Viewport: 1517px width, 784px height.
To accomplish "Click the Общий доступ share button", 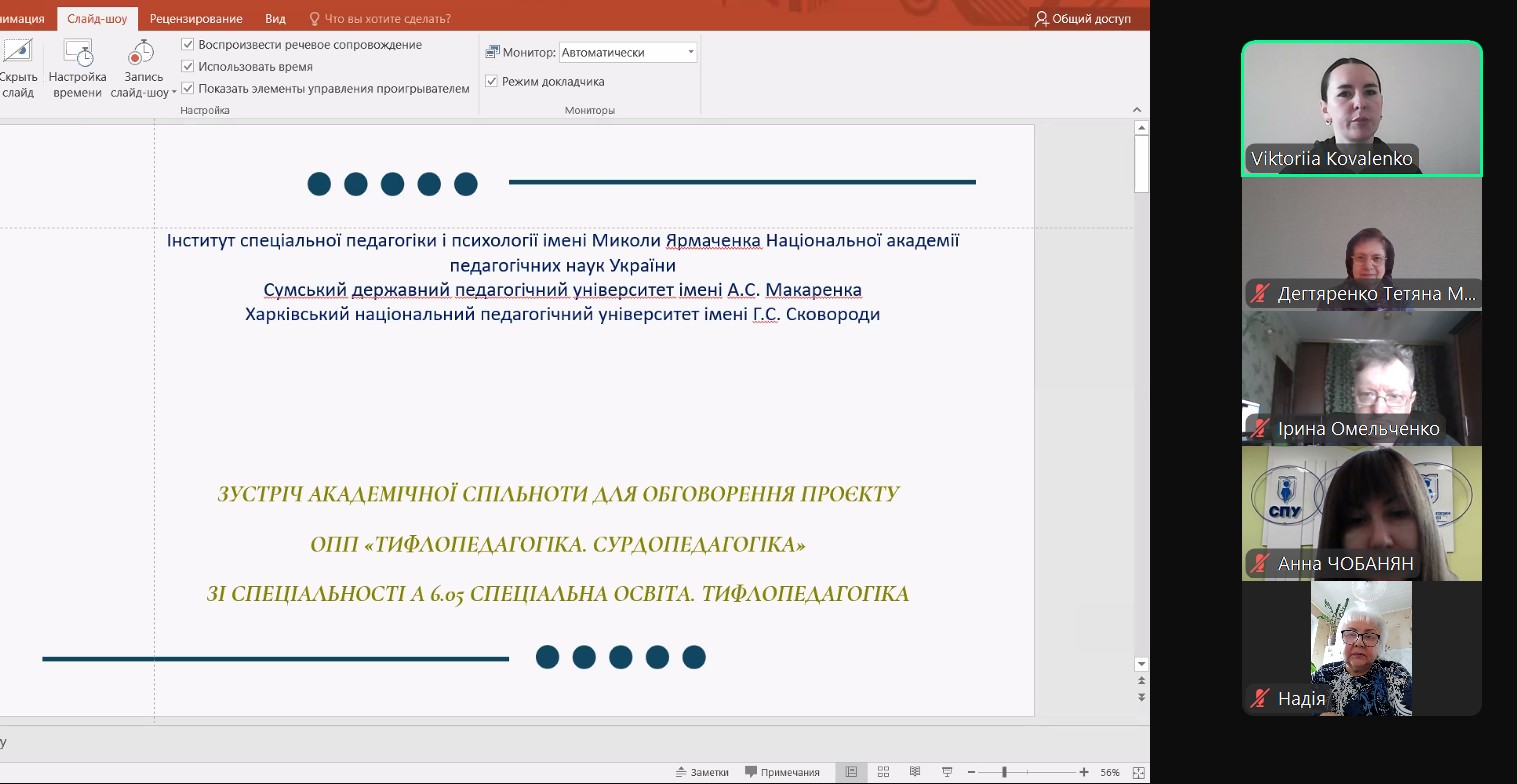I will click(1083, 19).
